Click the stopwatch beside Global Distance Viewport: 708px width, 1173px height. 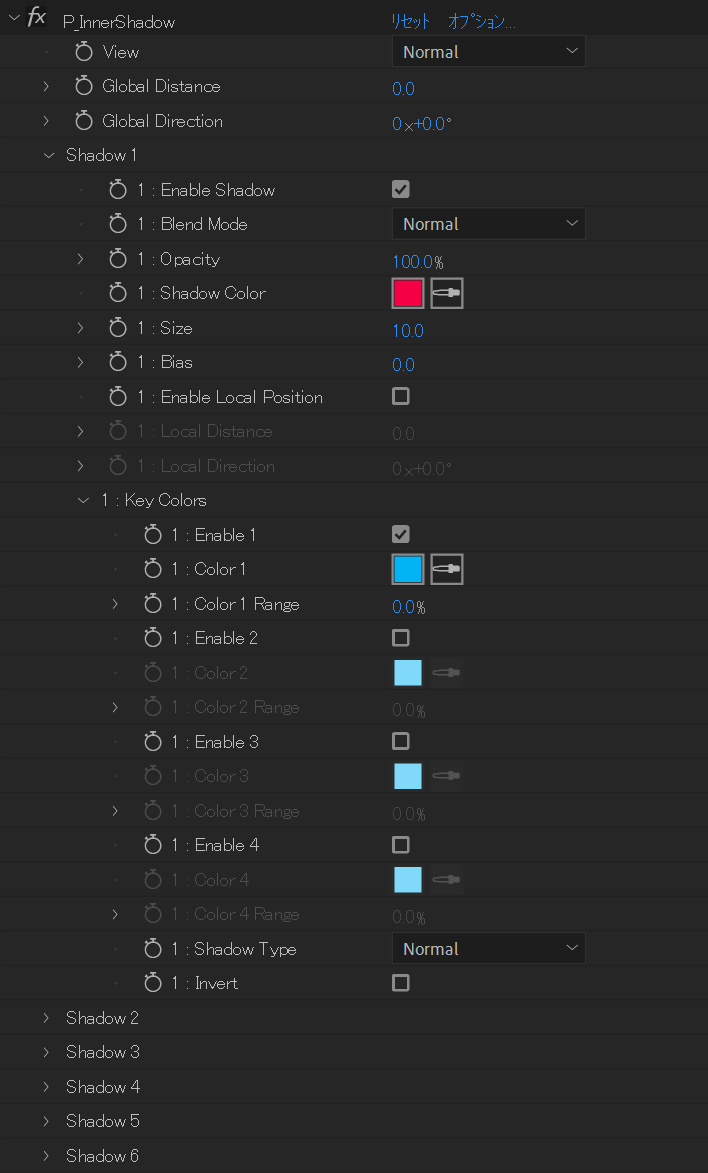84,87
